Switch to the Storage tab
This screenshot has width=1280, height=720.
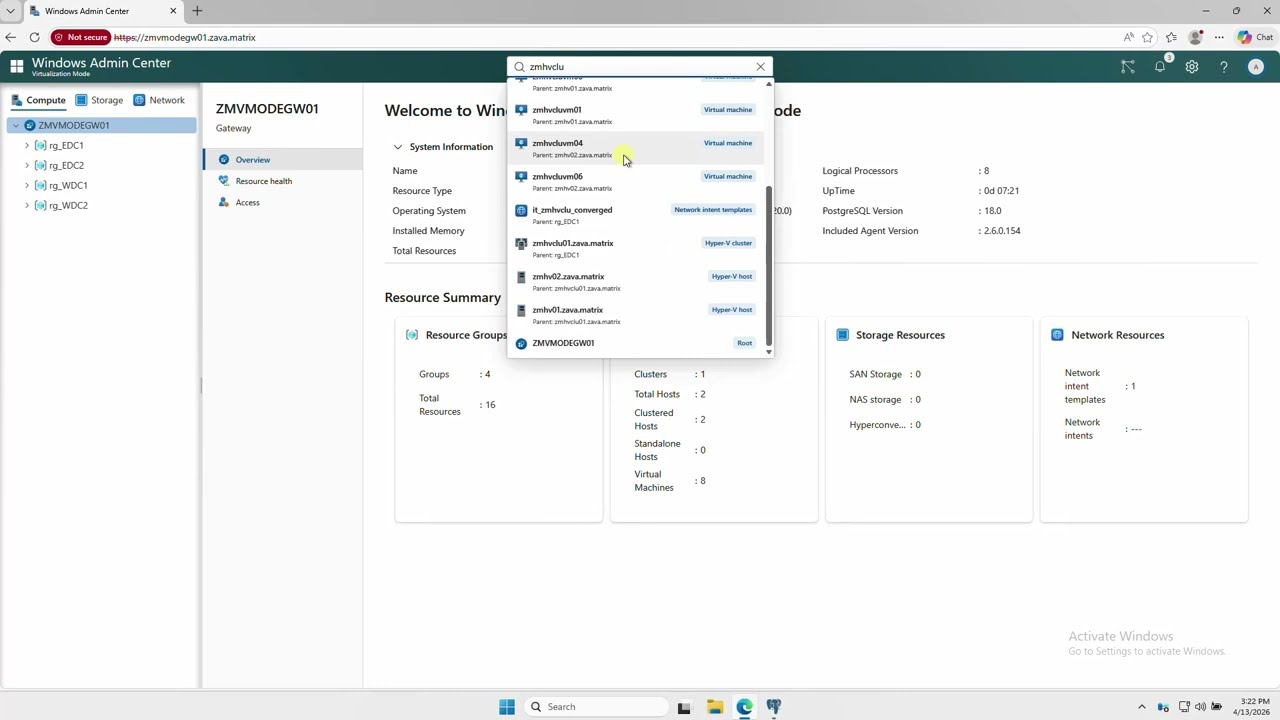pyautogui.click(x=100, y=100)
